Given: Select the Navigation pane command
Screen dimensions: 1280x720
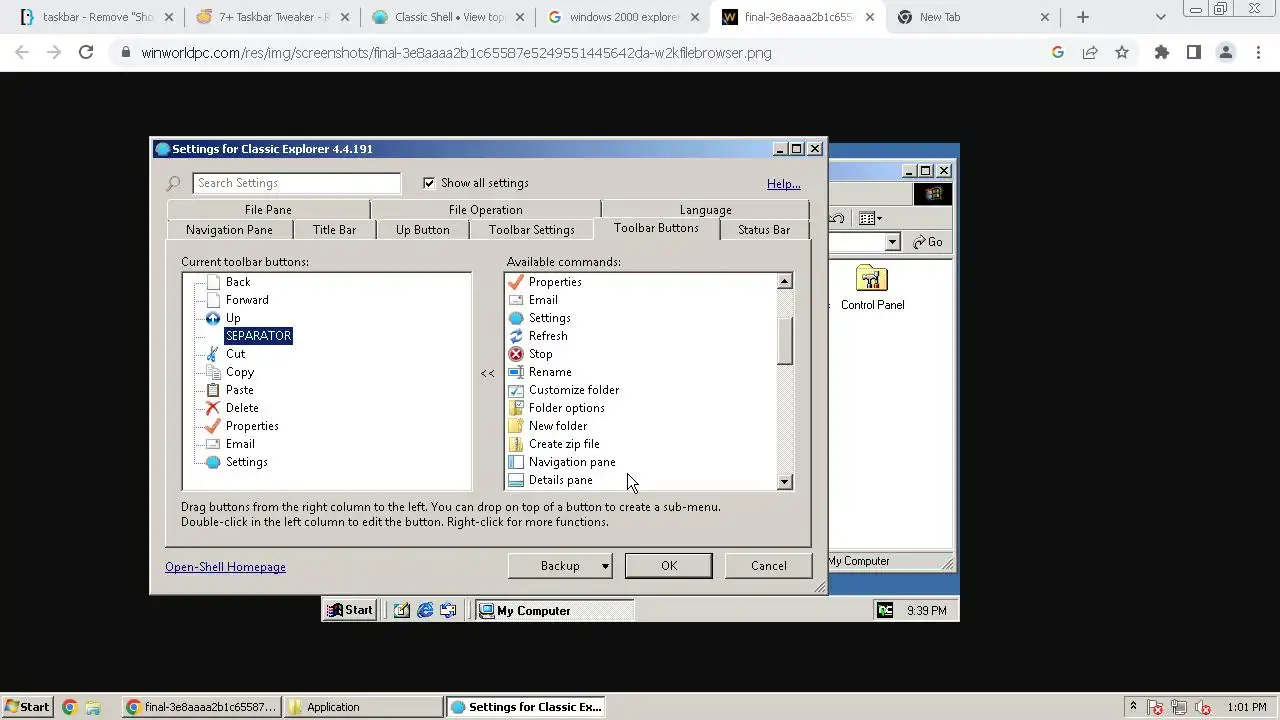Looking at the screenshot, I should 572,462.
